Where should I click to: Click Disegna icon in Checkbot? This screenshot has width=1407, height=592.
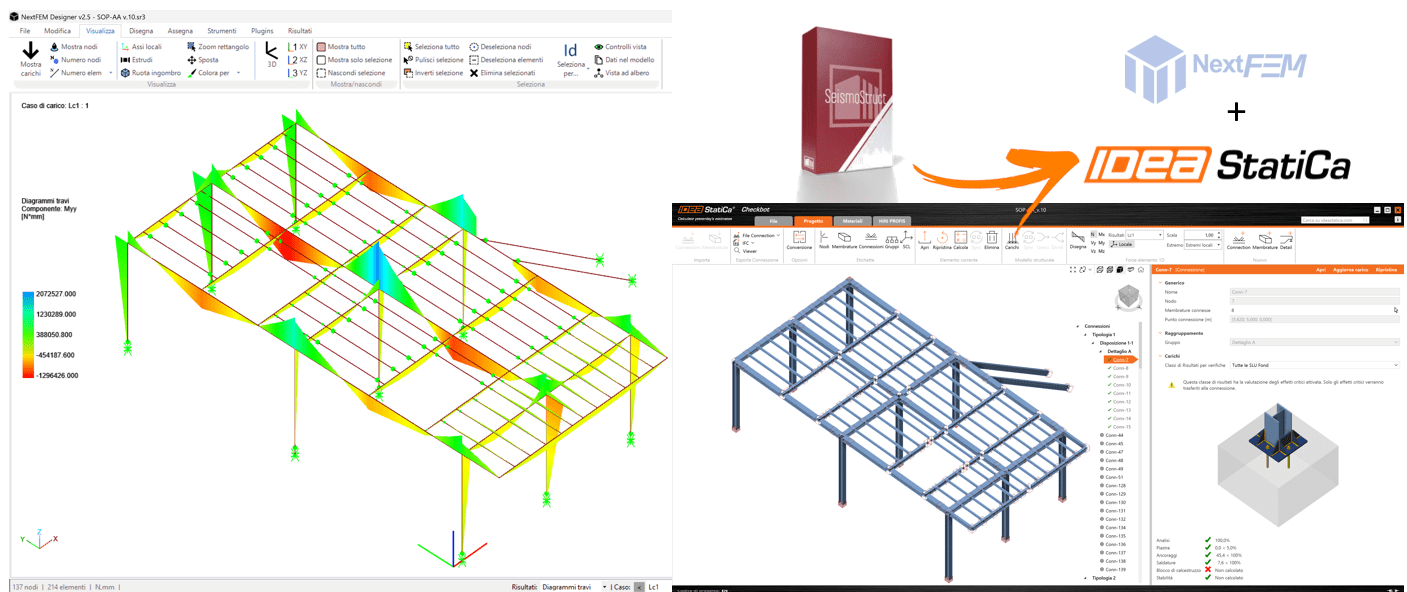tap(1078, 236)
